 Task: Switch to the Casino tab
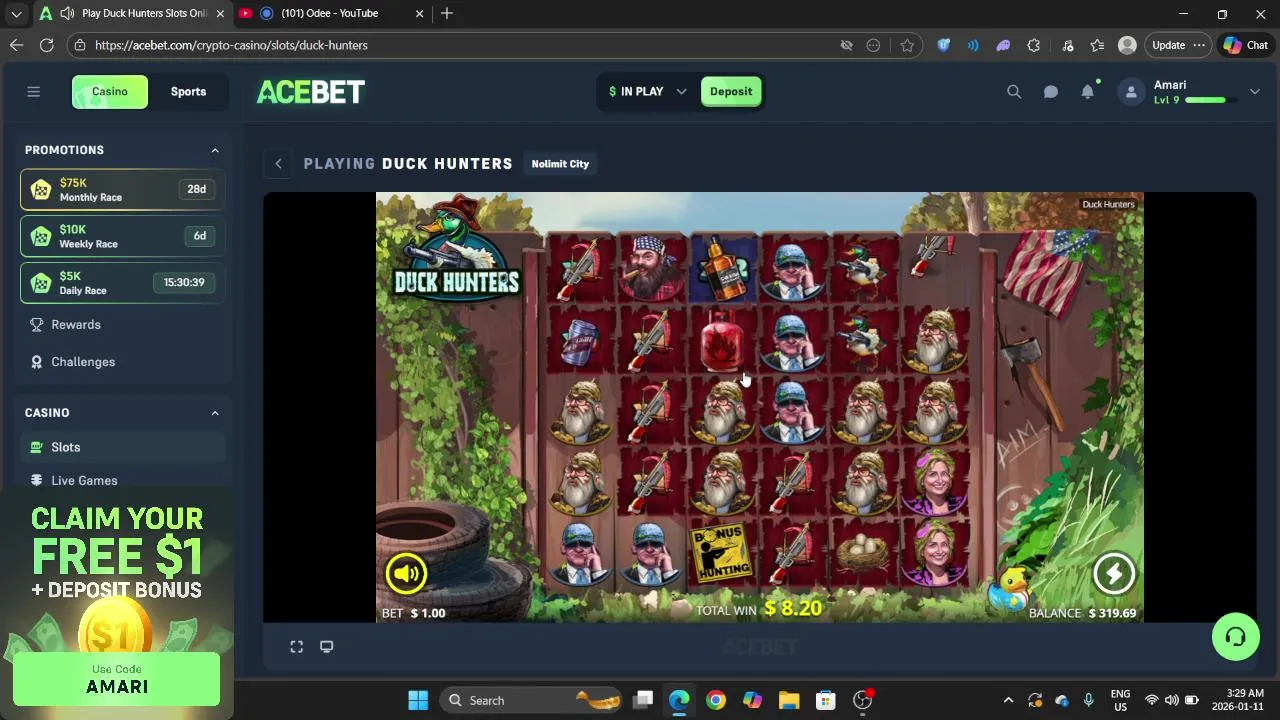[110, 92]
